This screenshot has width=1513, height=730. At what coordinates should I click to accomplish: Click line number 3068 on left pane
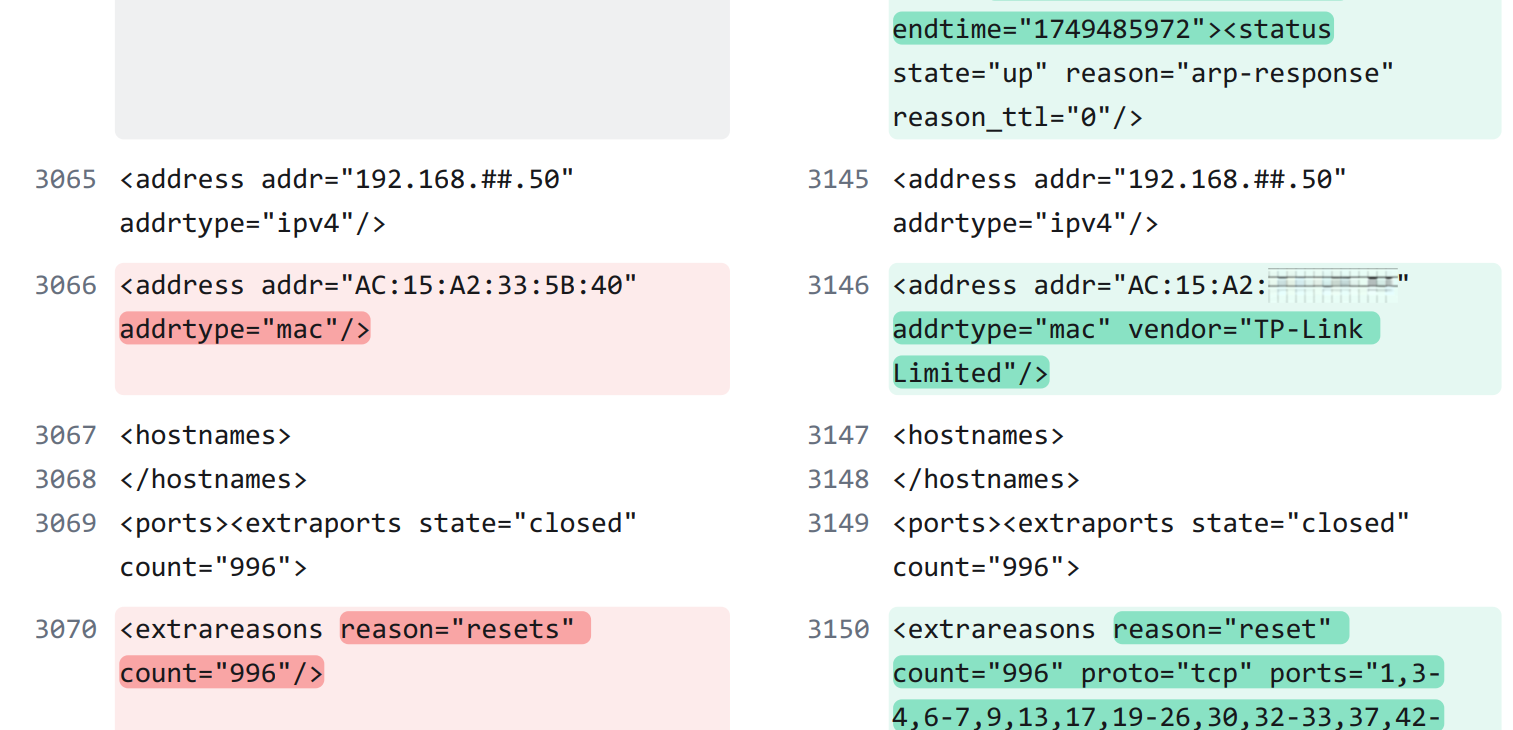[x=66, y=480]
